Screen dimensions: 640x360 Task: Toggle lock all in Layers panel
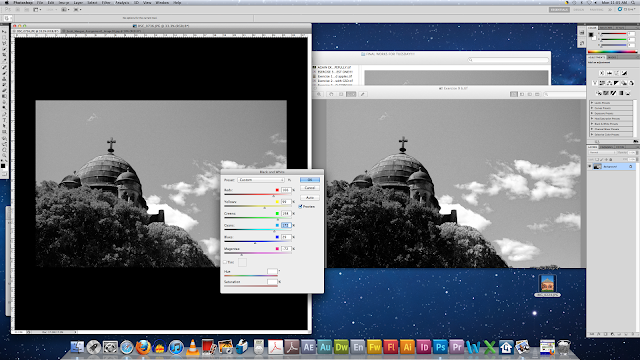tap(611, 160)
